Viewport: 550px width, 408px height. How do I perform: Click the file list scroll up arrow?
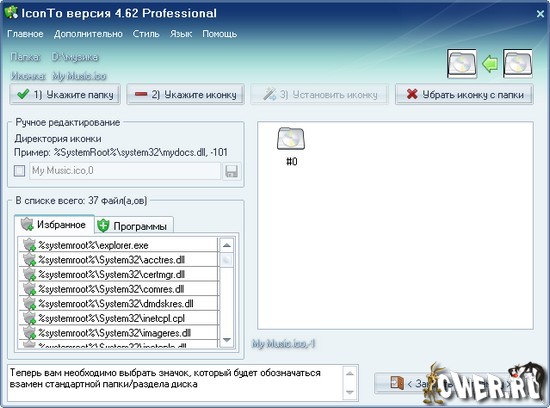click(x=227, y=245)
